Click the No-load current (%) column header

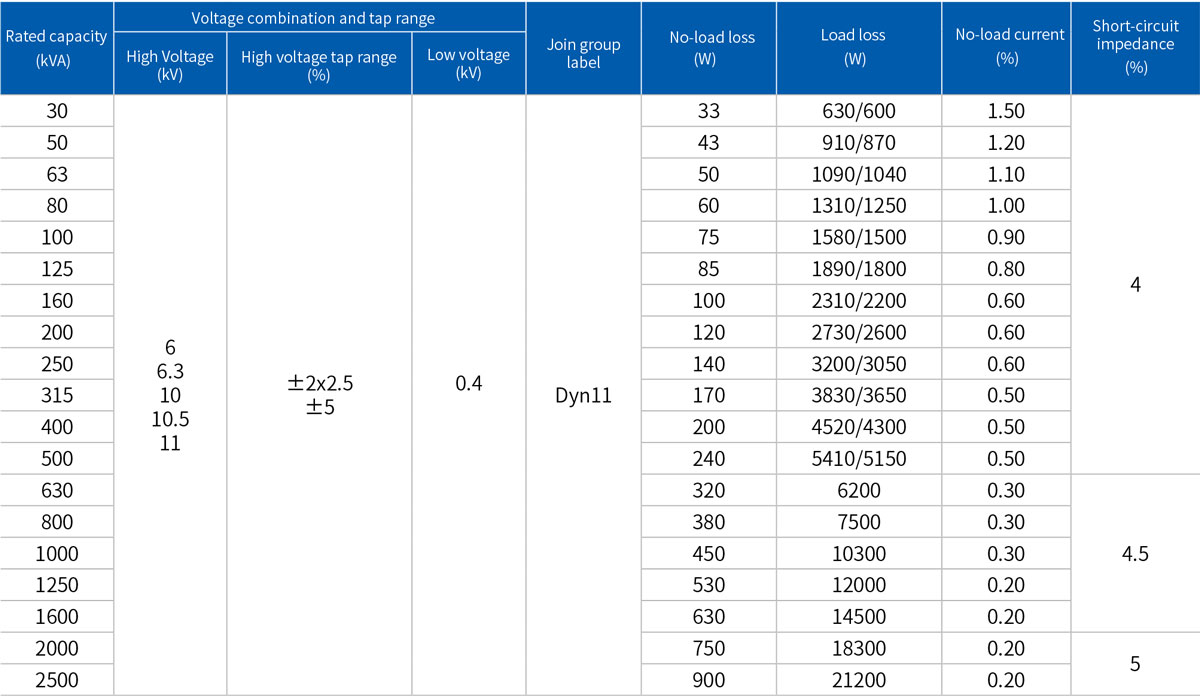[1005, 48]
